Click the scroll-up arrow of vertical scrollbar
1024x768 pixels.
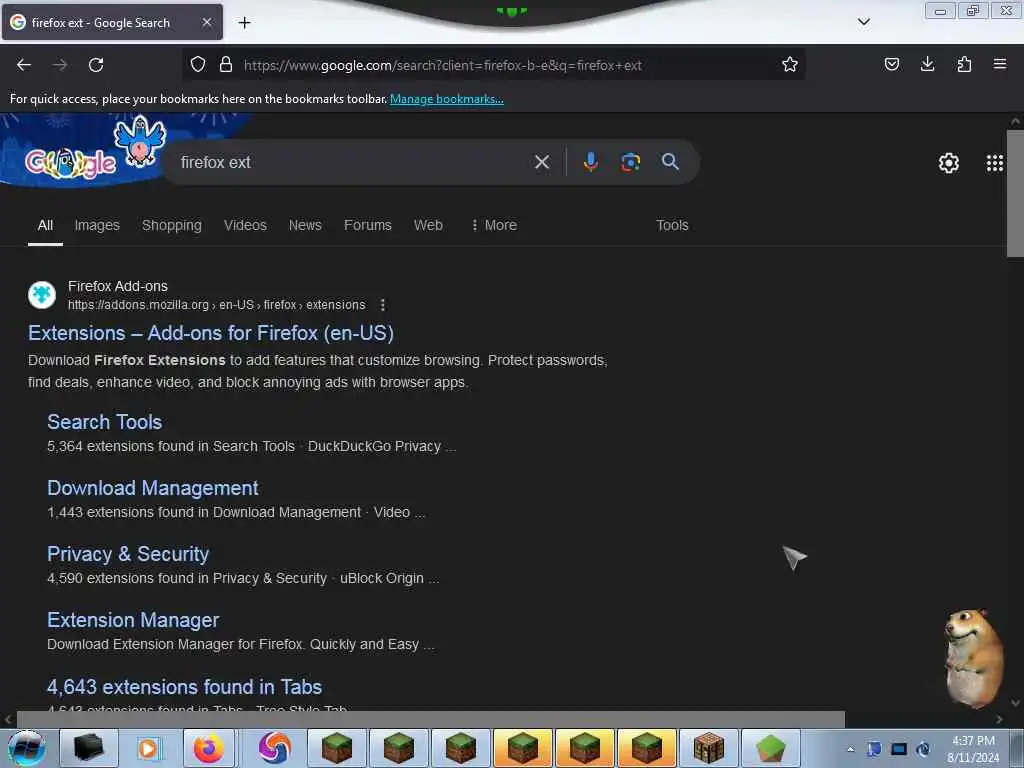tap(1015, 121)
